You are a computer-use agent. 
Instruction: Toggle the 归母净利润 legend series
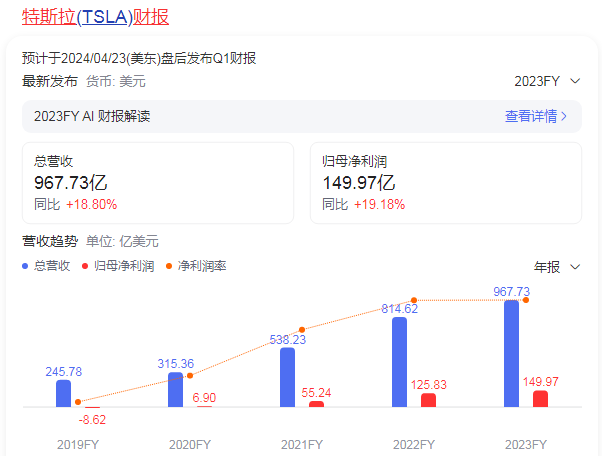point(118,266)
